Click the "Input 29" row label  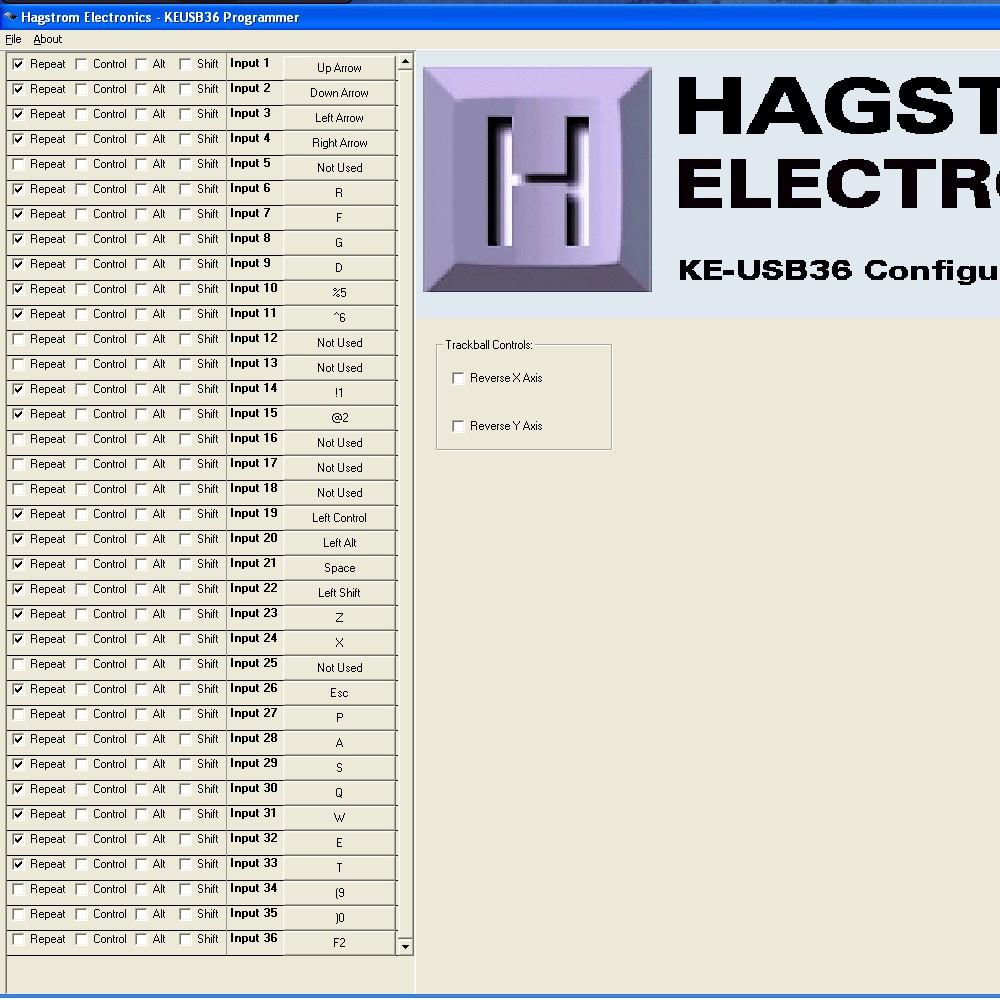click(x=254, y=763)
